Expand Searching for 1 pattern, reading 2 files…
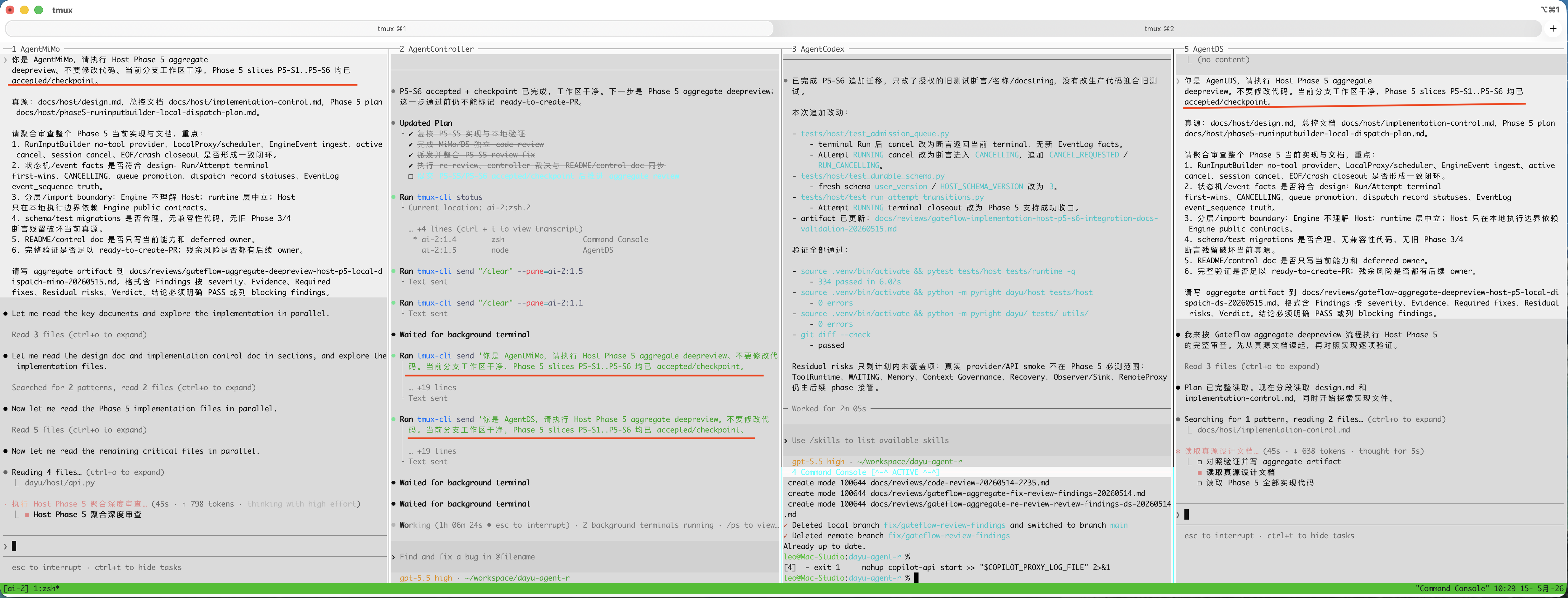The image size is (1568, 598). 1314,419
